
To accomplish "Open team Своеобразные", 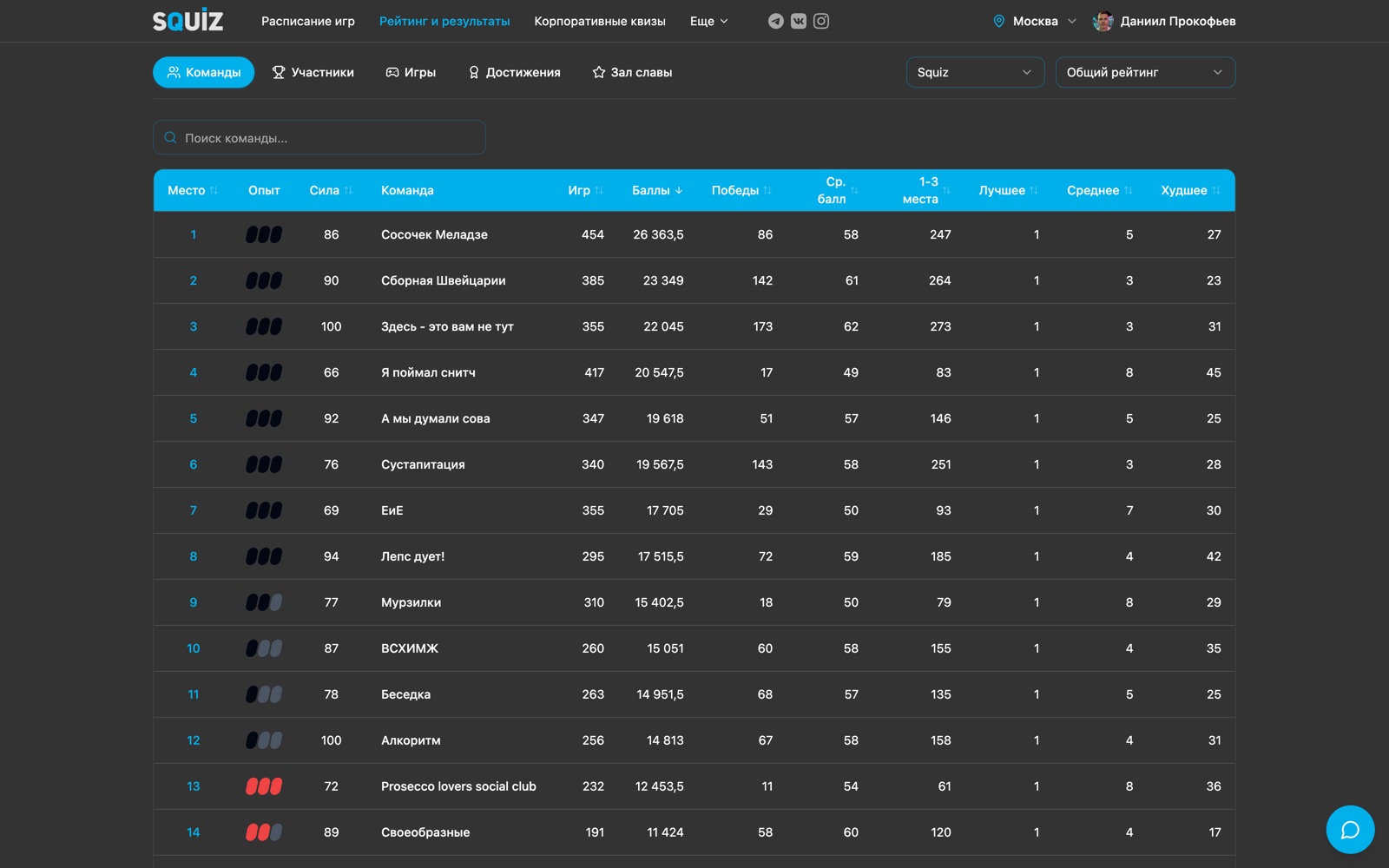I will [x=425, y=832].
